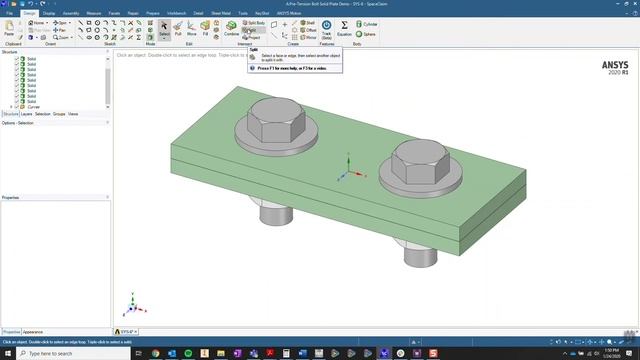Open the Sheet Metal ribbon tab
The height and width of the screenshot is (360, 640).
221,13
